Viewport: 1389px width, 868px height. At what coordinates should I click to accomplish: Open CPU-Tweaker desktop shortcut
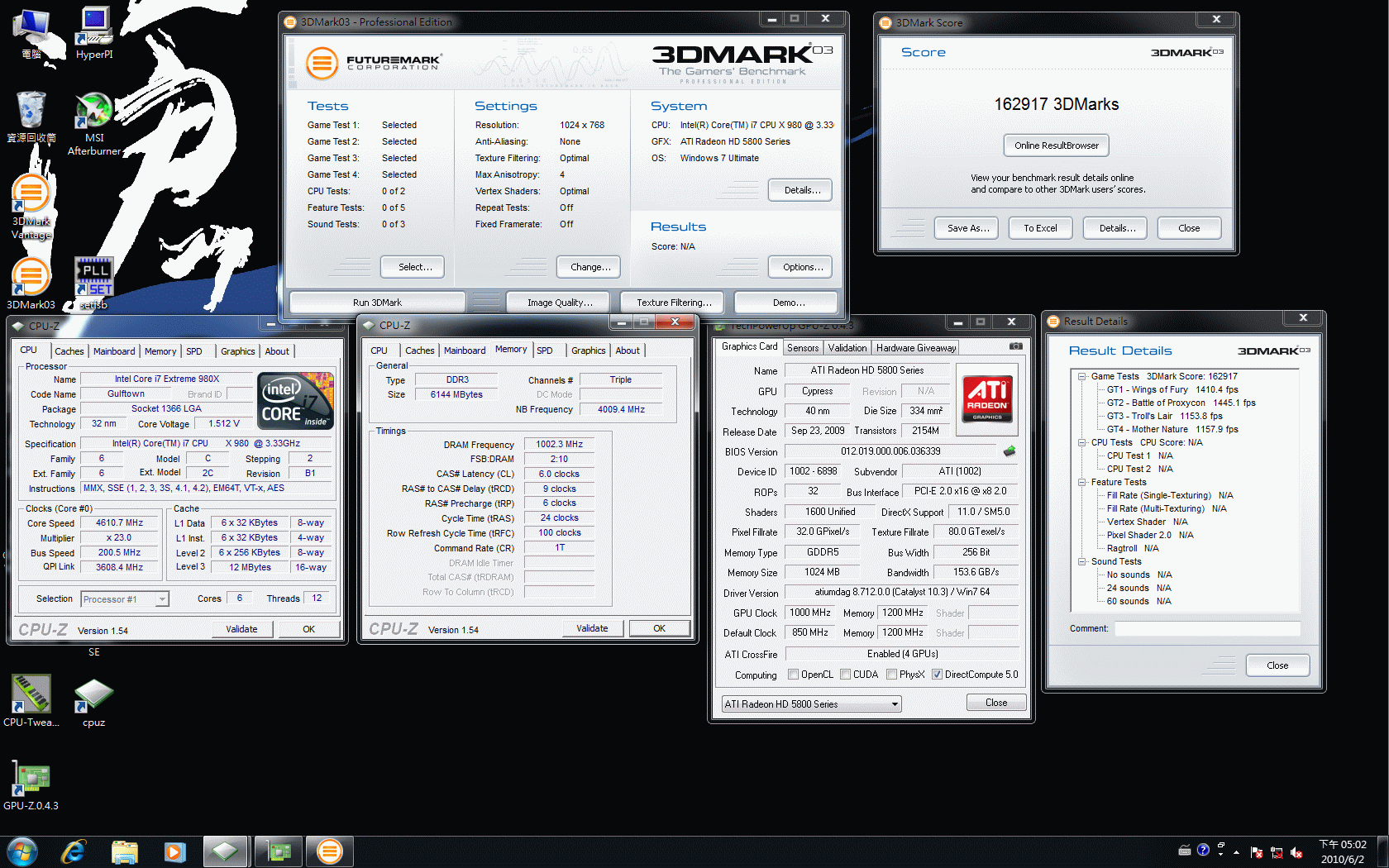pos(31,701)
